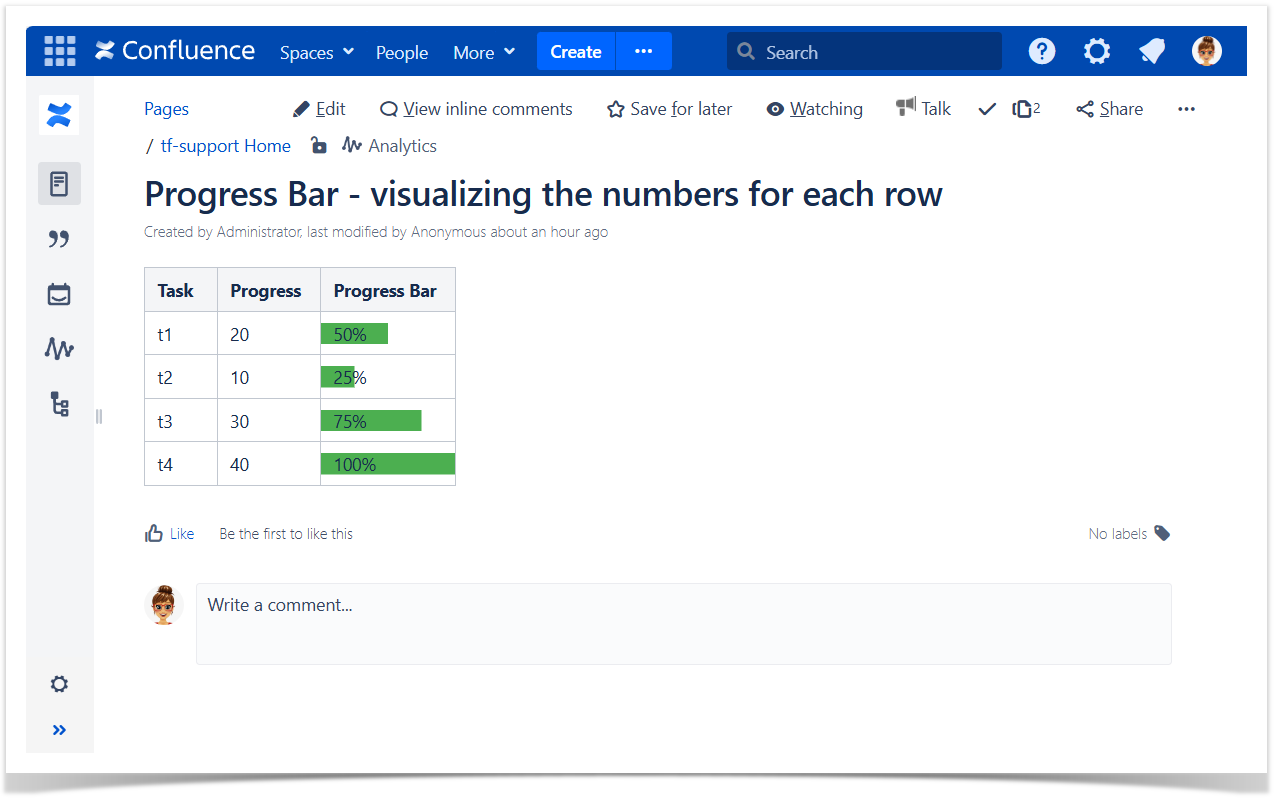Toggle Save for later star
Screen dimensions: 1281x802
click(669, 109)
